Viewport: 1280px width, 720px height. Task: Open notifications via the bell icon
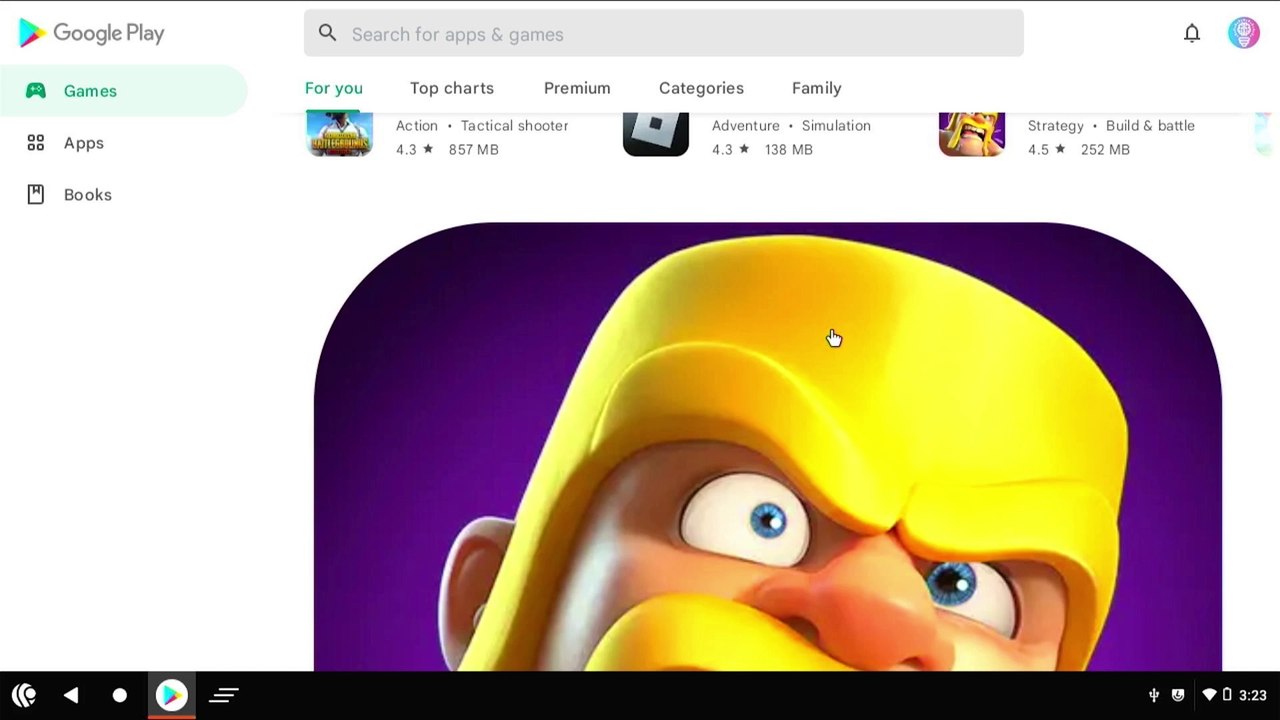1192,33
